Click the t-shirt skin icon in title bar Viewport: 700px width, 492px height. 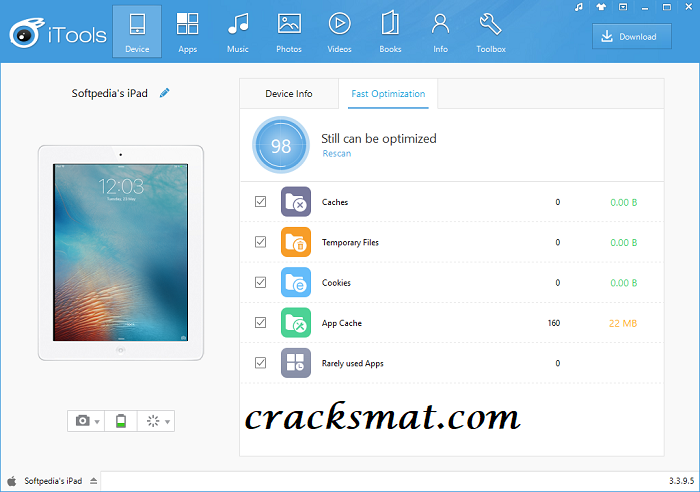click(x=601, y=7)
